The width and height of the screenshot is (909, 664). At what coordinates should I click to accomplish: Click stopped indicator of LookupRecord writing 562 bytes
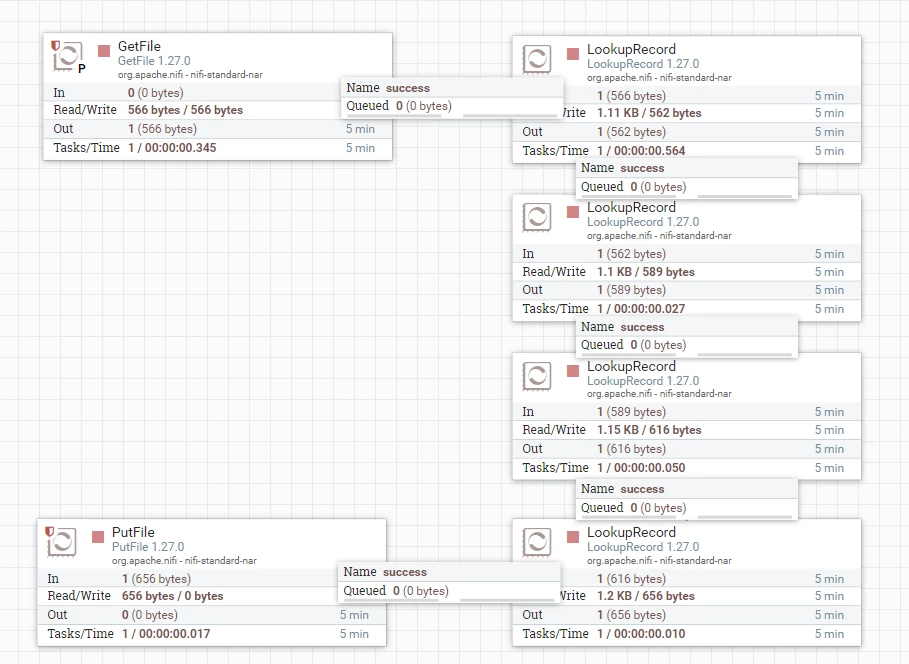point(573,54)
